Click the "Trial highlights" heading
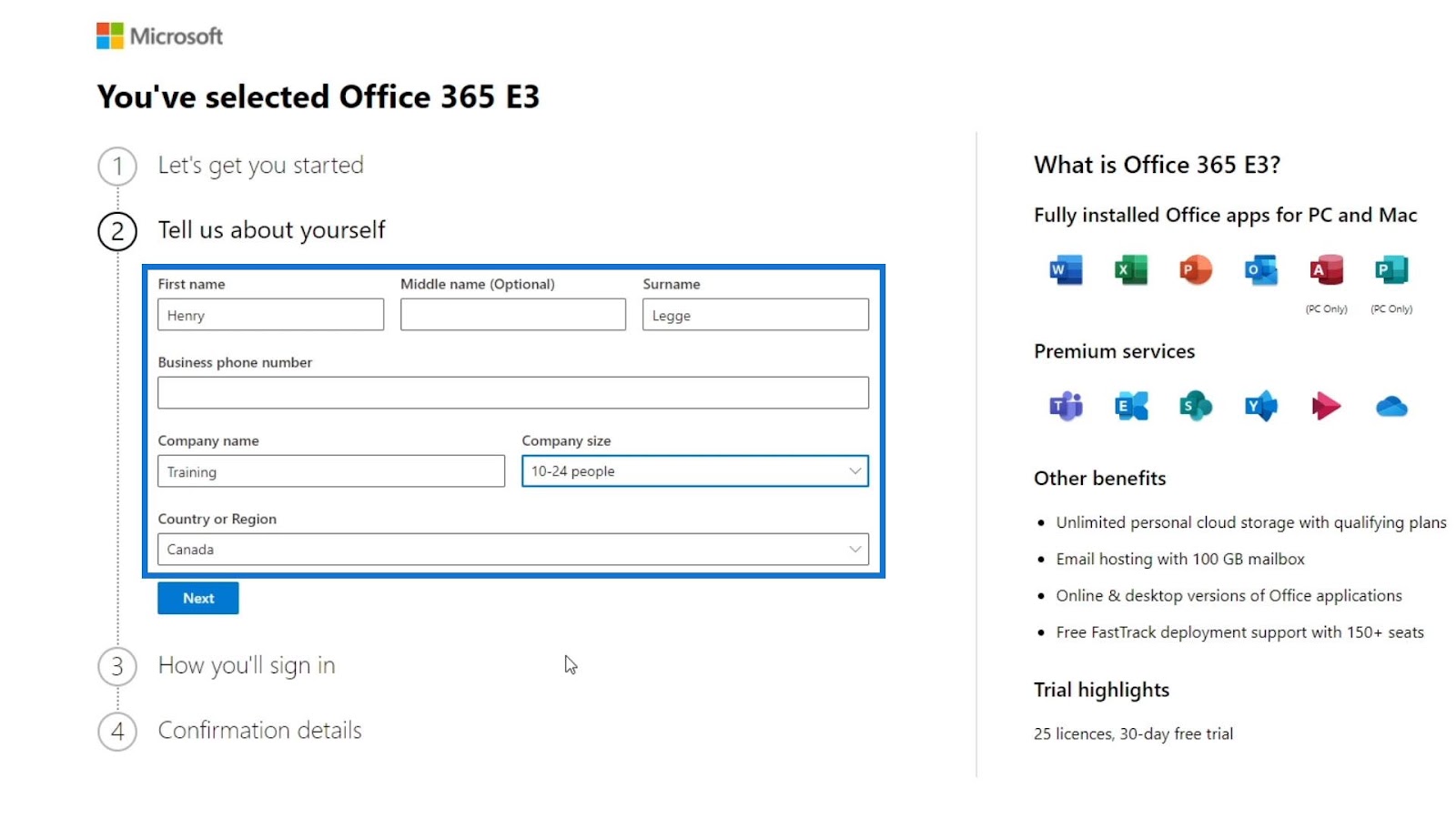 [1101, 690]
